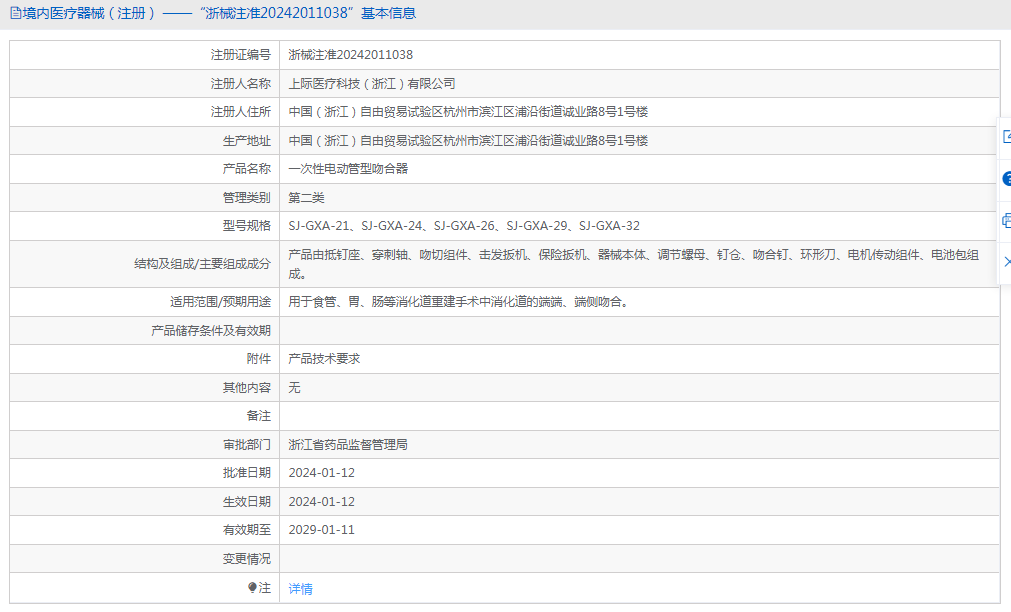The width and height of the screenshot is (1011, 612).
Task: Click the 管理类别 row label
Action: pyautogui.click(x=246, y=198)
